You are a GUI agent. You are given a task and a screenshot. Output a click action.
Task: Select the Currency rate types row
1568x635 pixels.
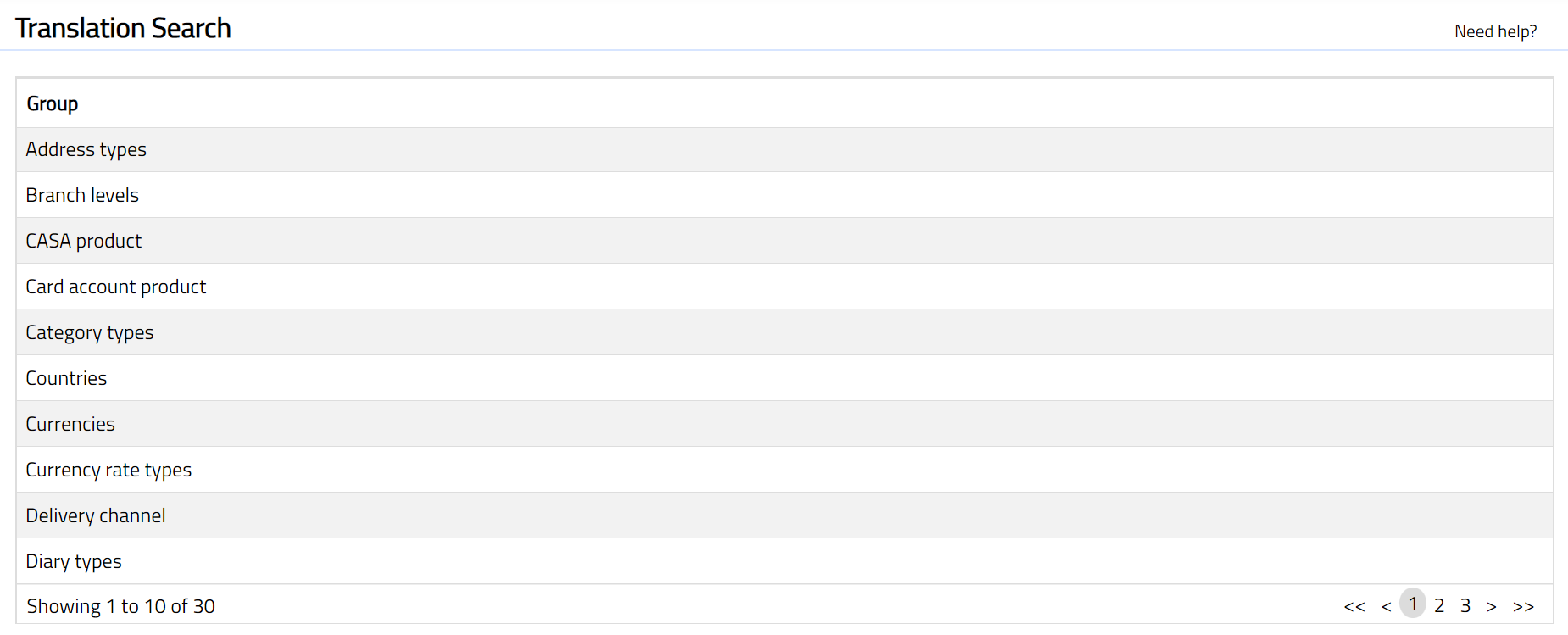point(108,470)
